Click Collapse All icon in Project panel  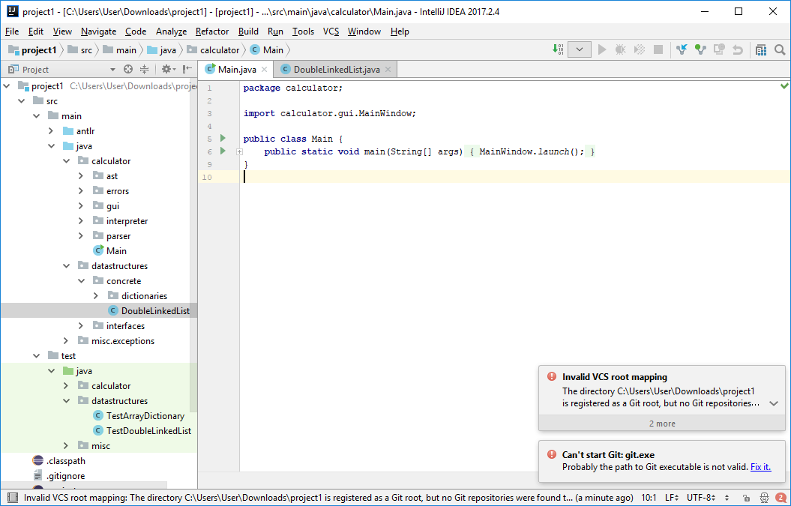144,69
